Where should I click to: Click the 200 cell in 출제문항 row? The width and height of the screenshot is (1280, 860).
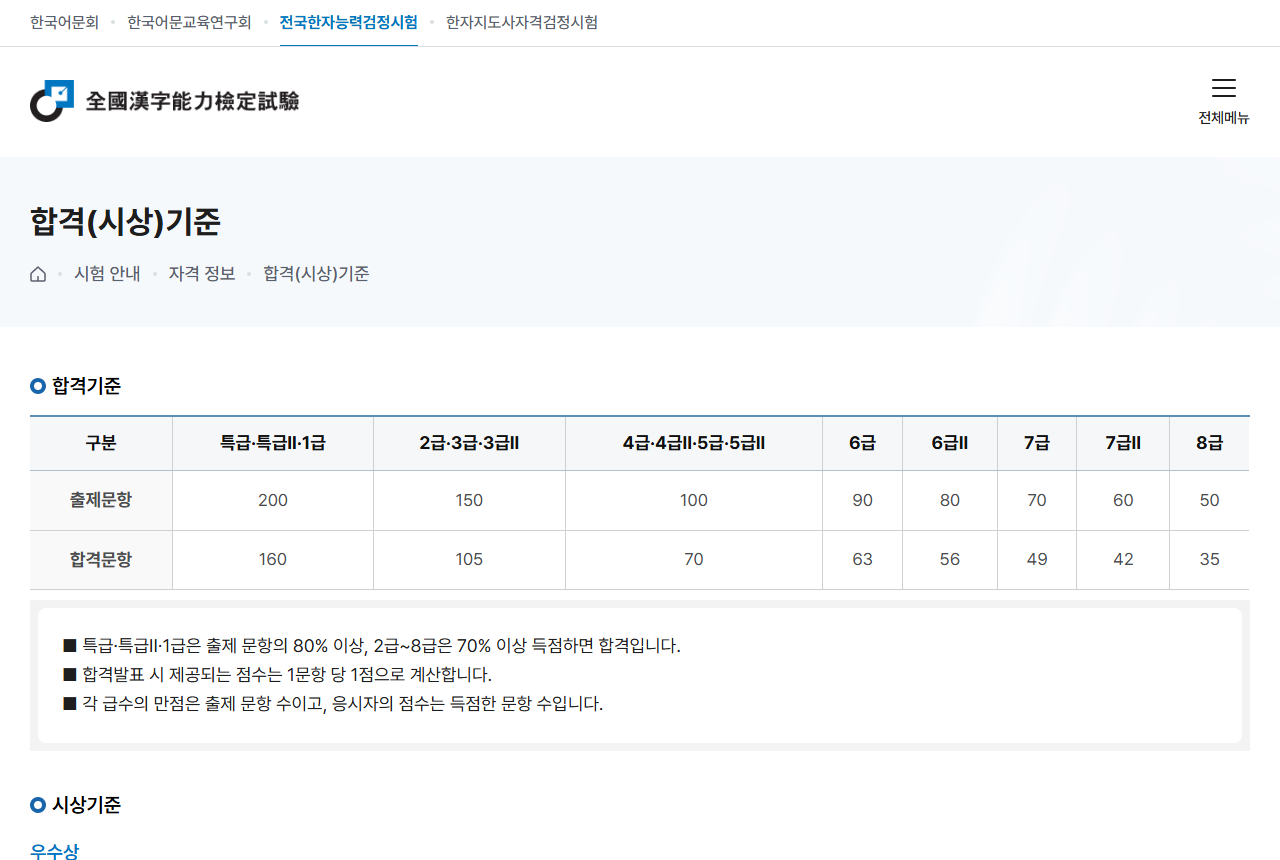[x=273, y=501]
